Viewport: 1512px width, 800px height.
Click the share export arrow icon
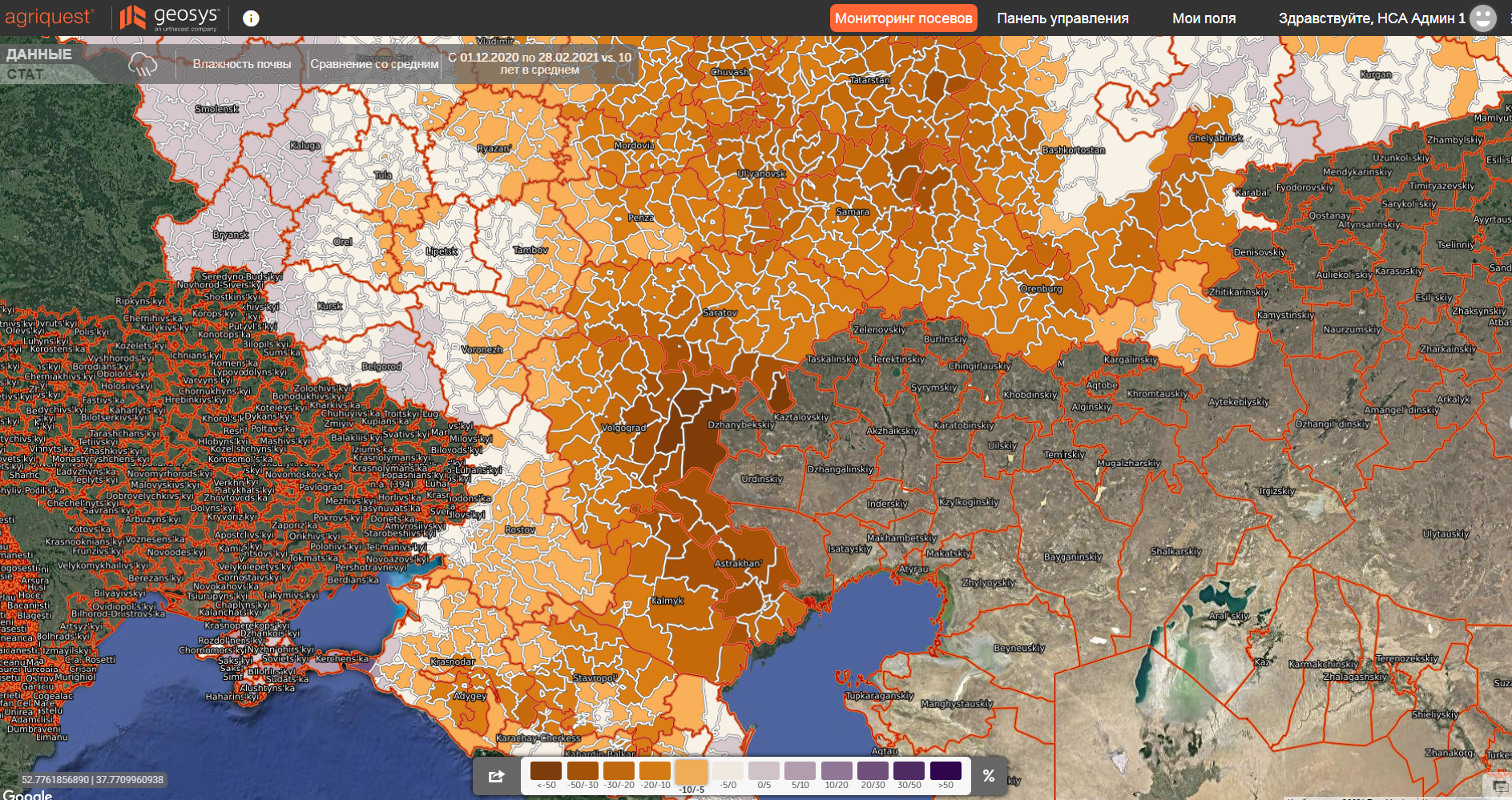(496, 776)
